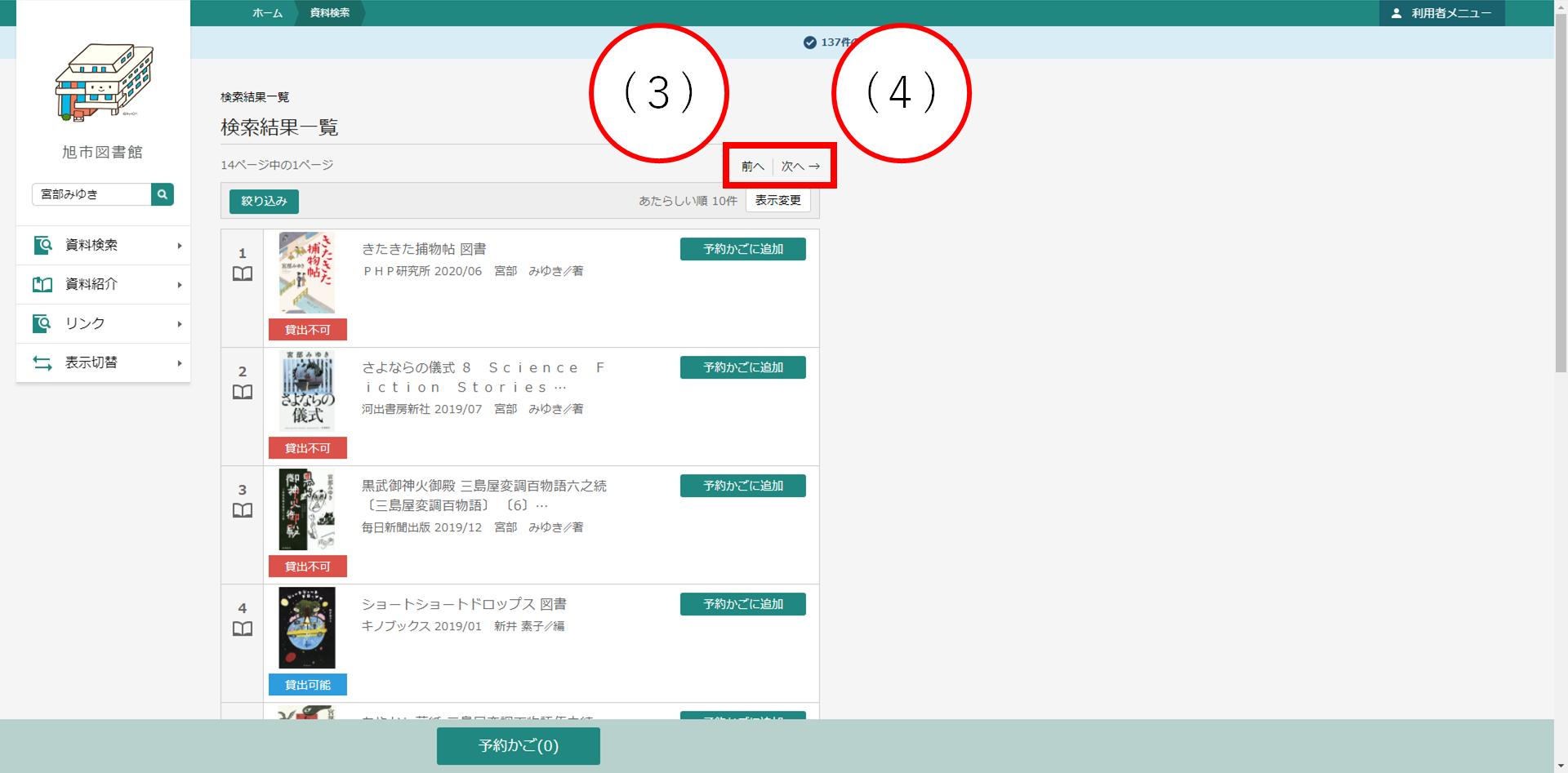
Task: Open the ショートショートドロップス title link
Action: pyautogui.click(x=464, y=604)
